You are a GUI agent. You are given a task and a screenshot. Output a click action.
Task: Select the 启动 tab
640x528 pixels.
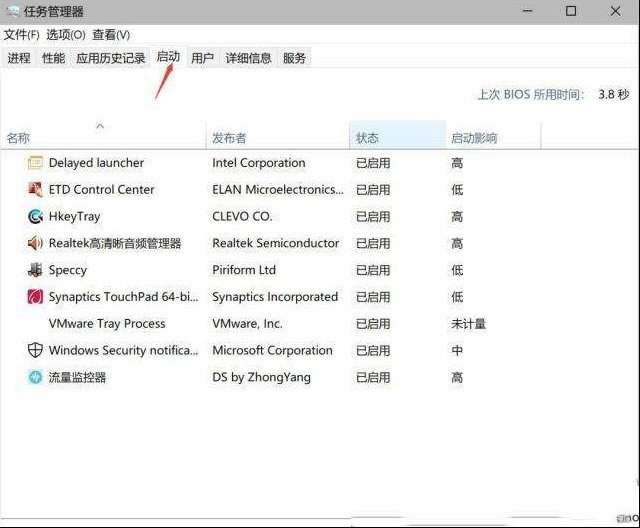pos(168,57)
